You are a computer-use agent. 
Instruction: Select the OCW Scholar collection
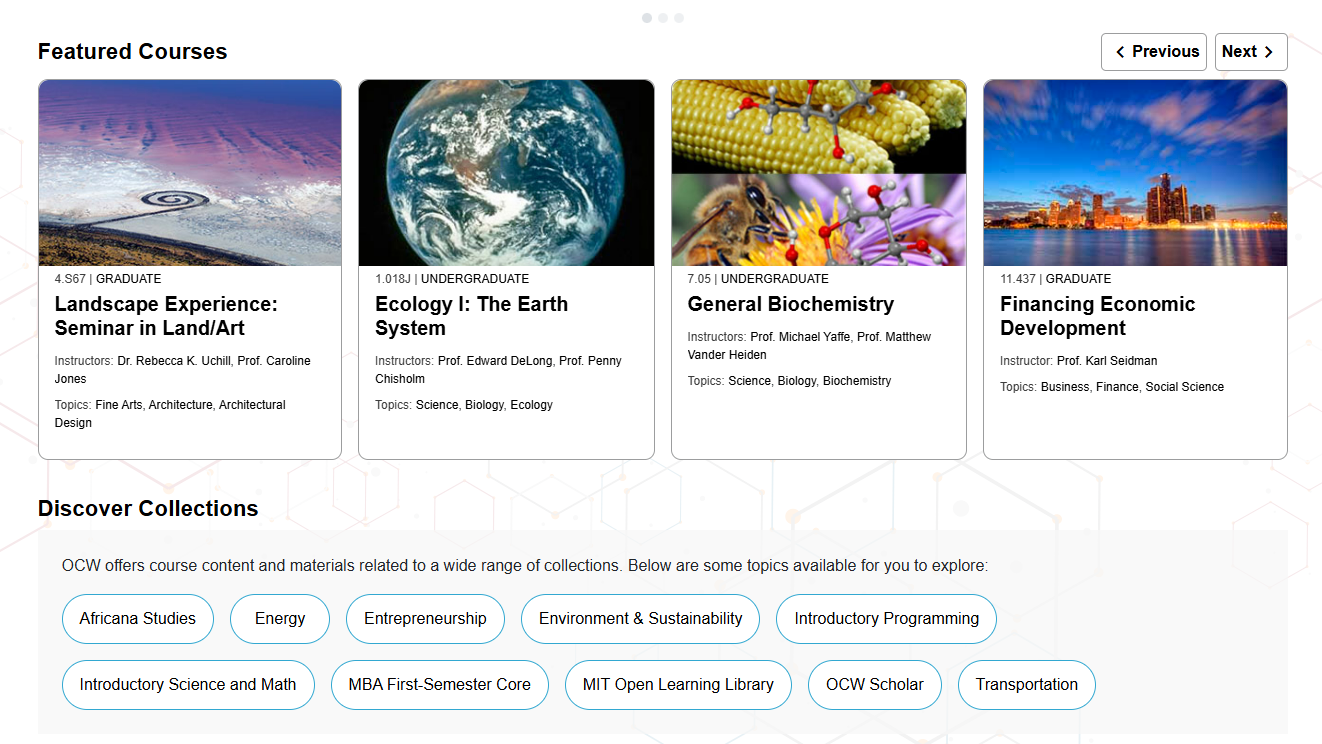click(x=874, y=685)
